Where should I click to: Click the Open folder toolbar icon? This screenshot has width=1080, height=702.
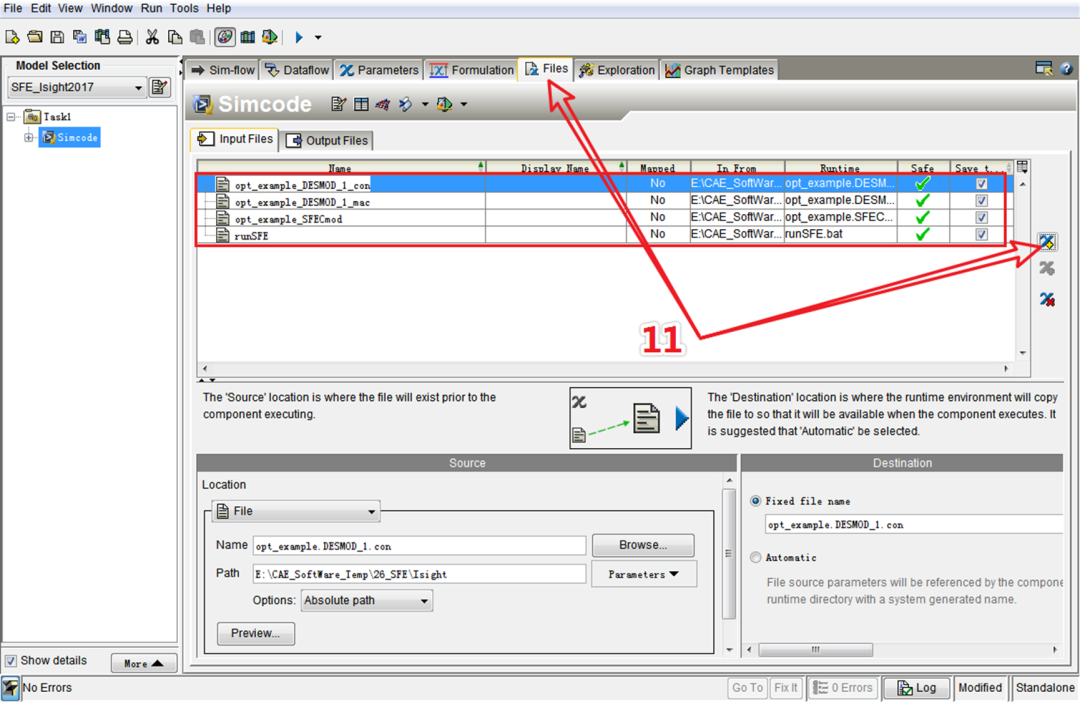(x=34, y=37)
